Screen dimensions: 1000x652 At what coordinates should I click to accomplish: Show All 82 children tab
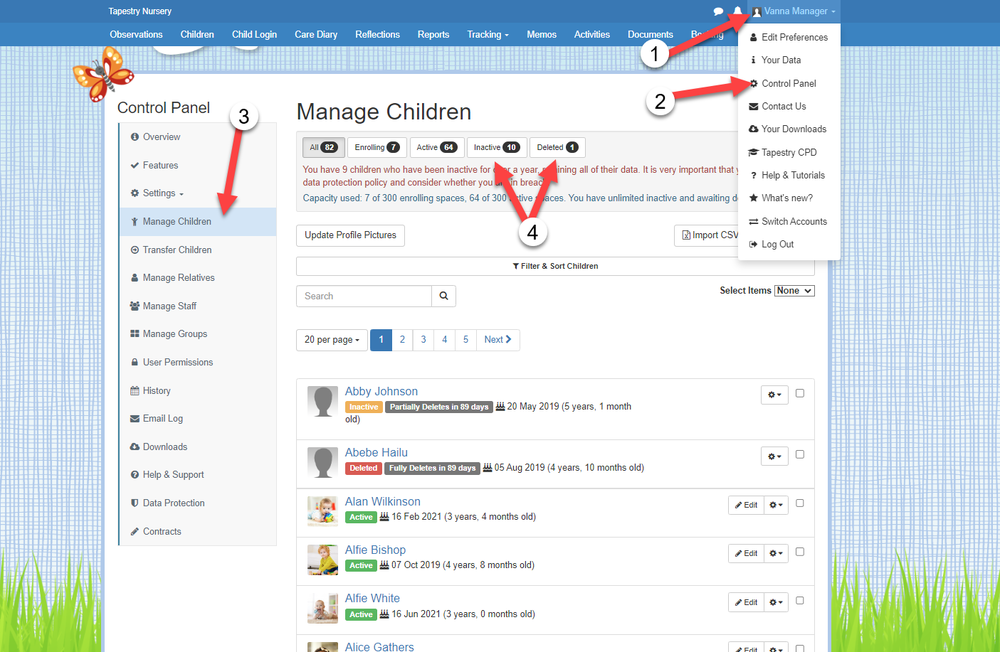(323, 147)
